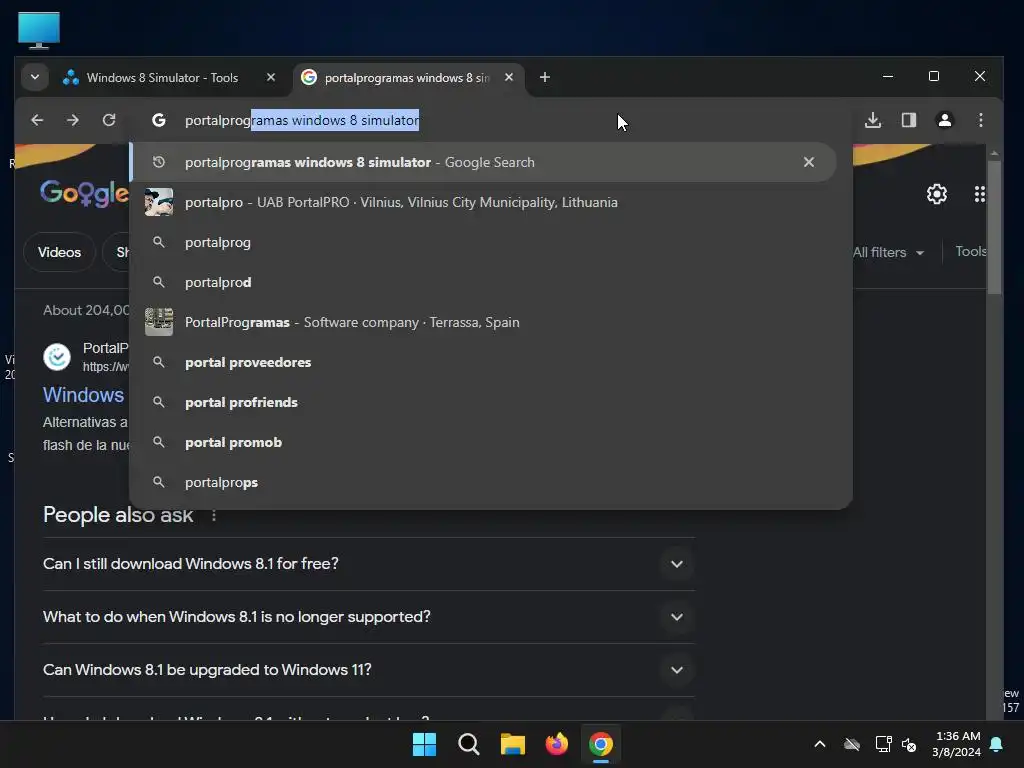1024x768 pixels.
Task: Click the muted volume tray icon
Action: [x=909, y=744]
